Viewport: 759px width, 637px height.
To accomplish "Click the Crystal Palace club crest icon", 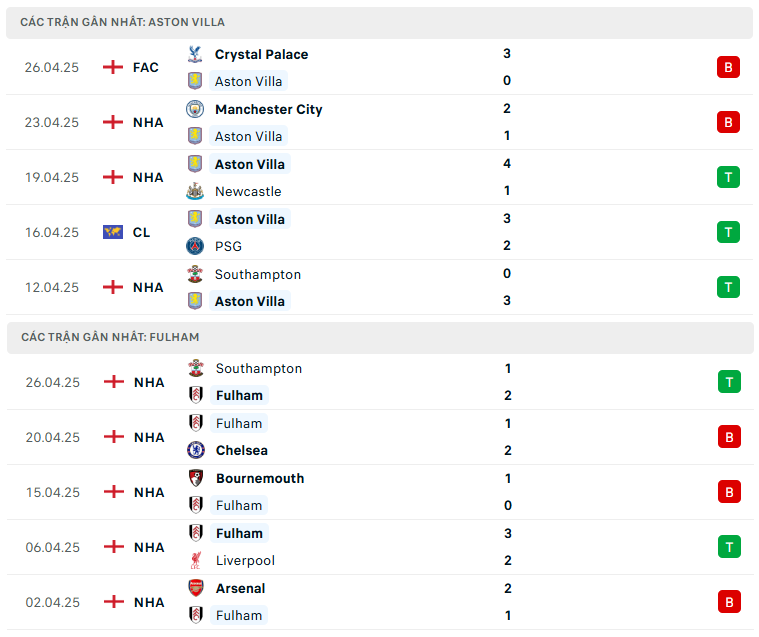I will [x=195, y=54].
